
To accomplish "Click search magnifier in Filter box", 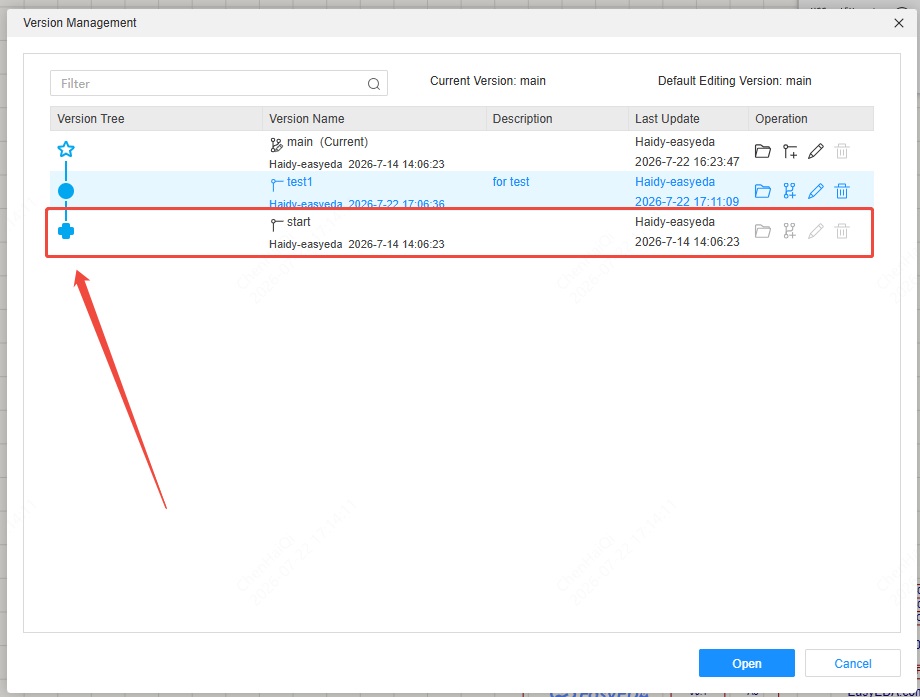I will point(374,84).
